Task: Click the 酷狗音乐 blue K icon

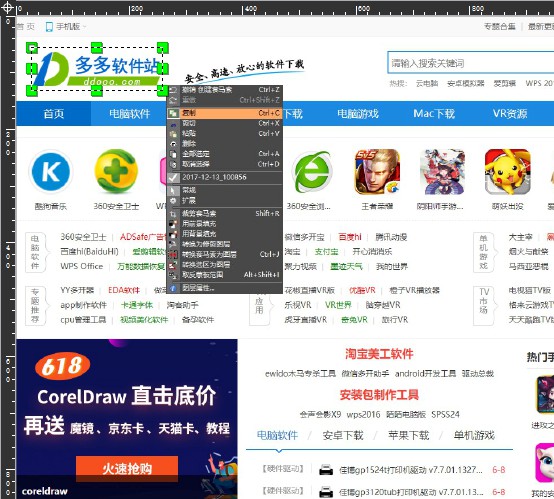Action: click(51, 172)
